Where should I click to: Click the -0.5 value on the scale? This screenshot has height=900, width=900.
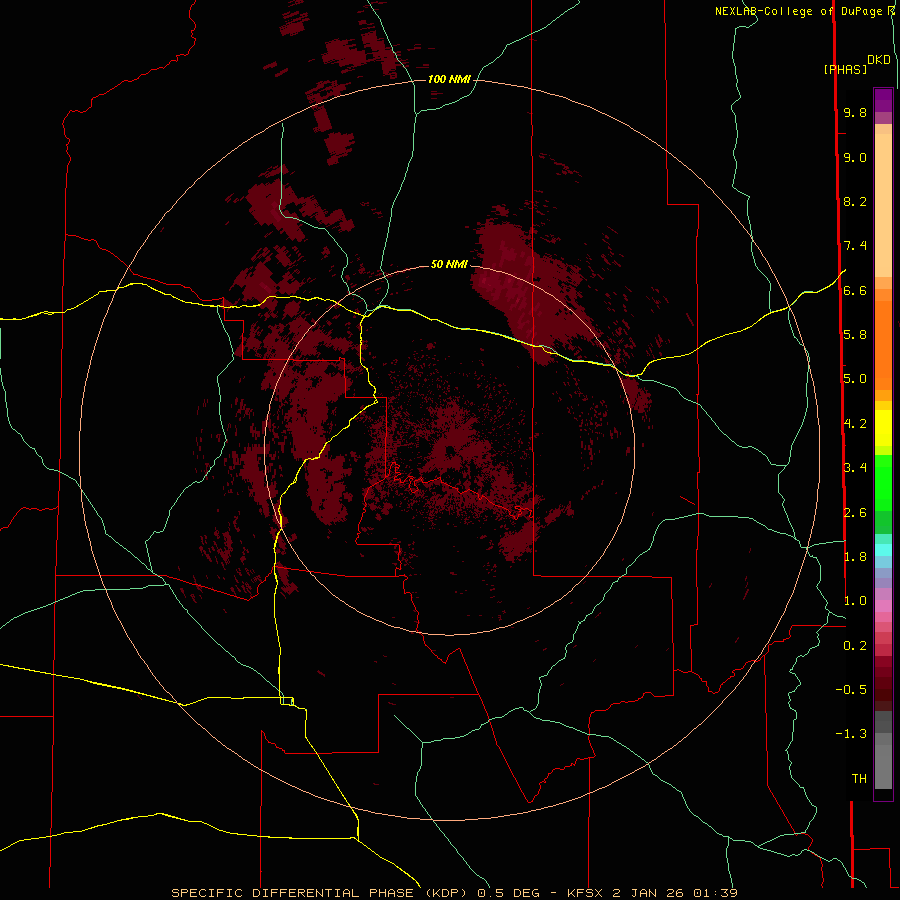(x=851, y=690)
